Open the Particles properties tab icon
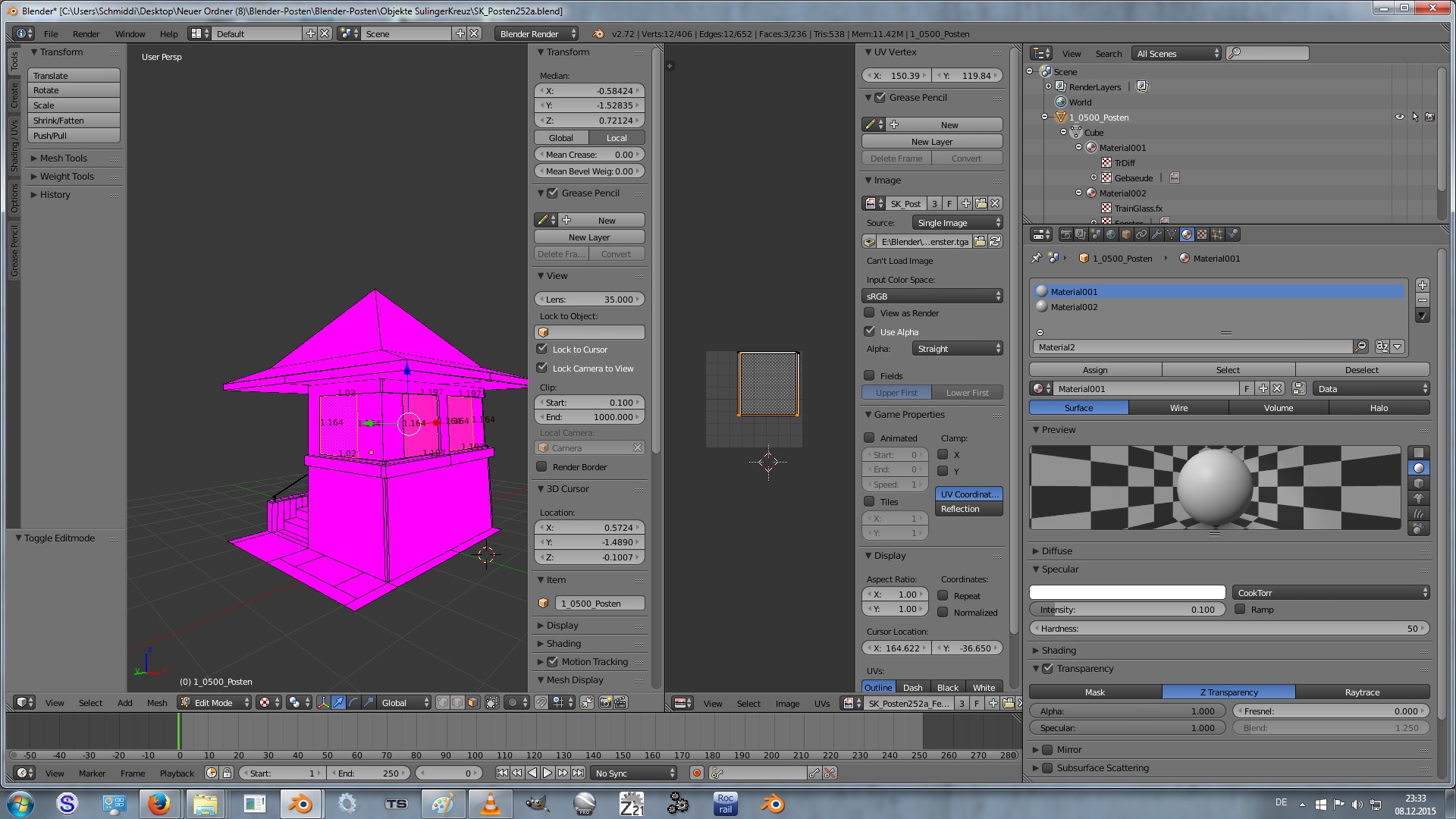1456x819 pixels. tap(1217, 234)
